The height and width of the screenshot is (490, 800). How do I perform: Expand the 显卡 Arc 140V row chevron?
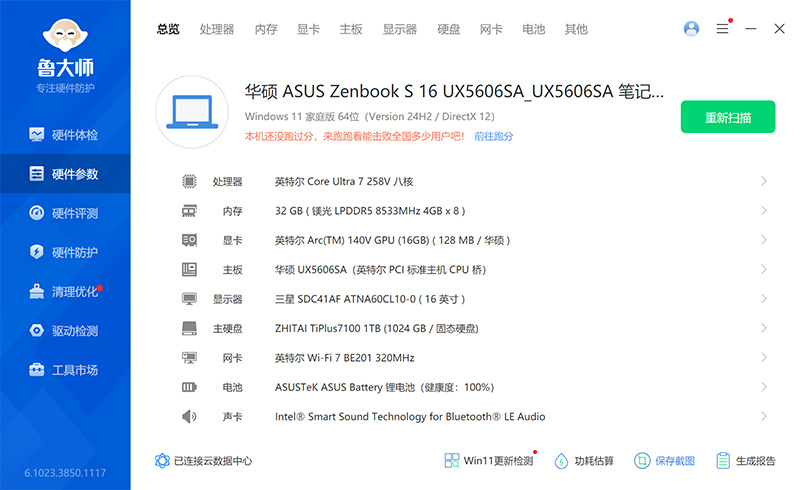[x=764, y=240]
